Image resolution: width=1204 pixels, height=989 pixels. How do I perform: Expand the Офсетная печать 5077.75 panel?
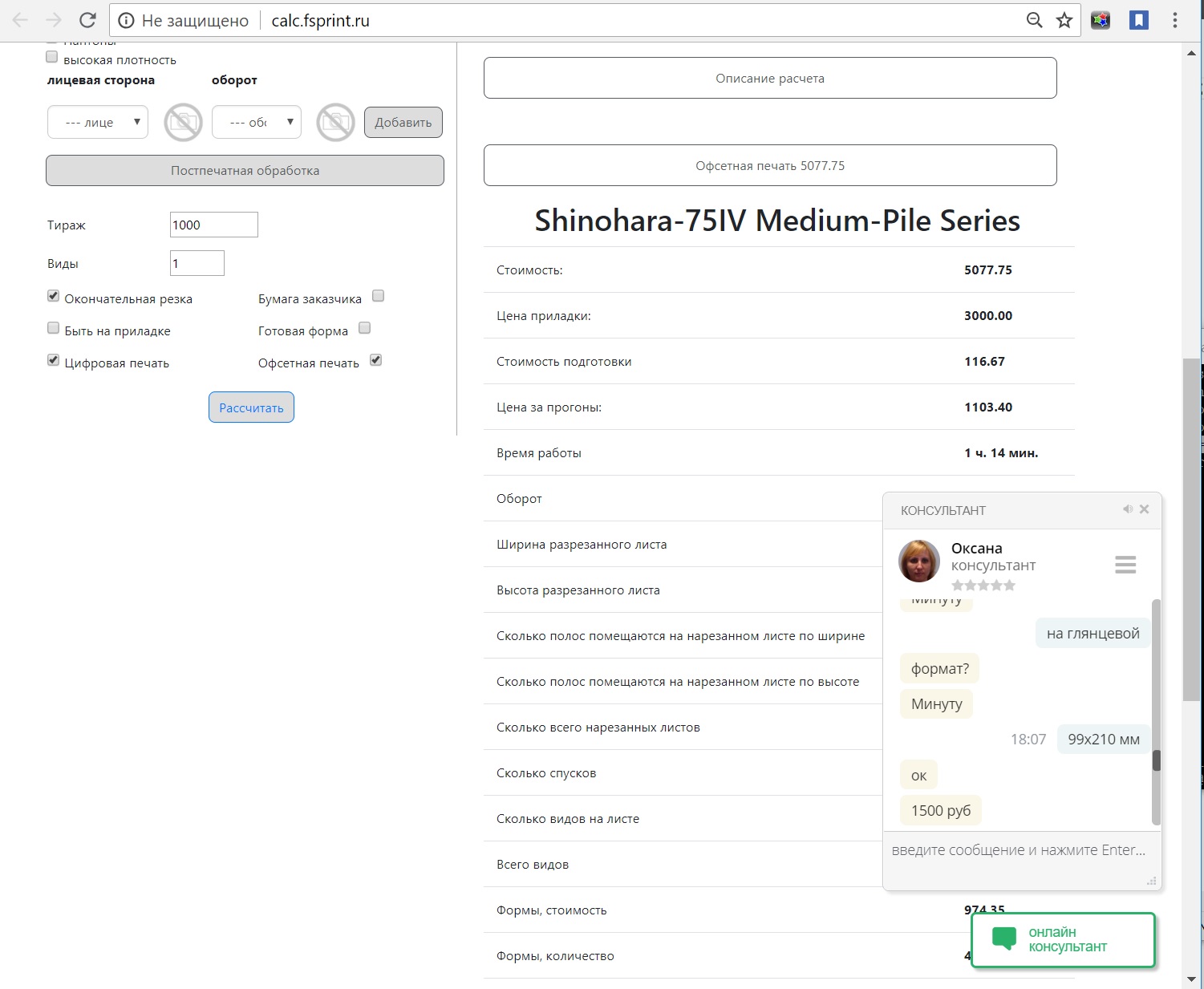click(770, 165)
